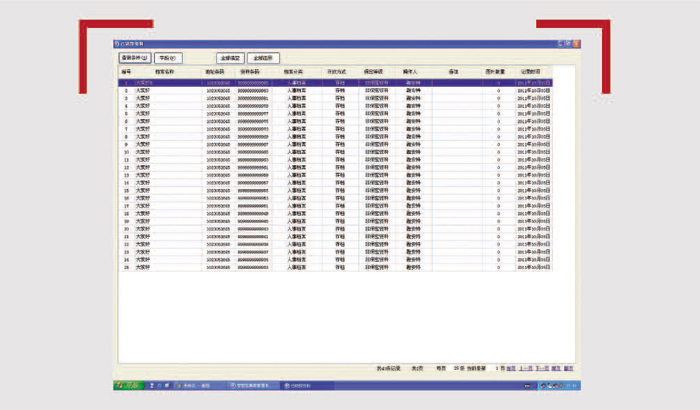700x410 pixels.
Task: Sort by the 记录时间 column header
Action: (x=533, y=72)
